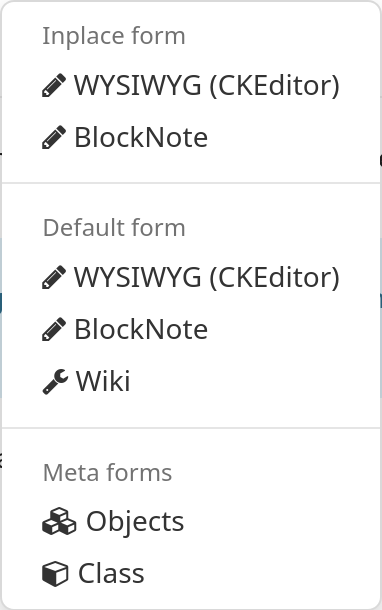Open the Wiki editor entry
The image size is (382, 610).
tap(191, 381)
